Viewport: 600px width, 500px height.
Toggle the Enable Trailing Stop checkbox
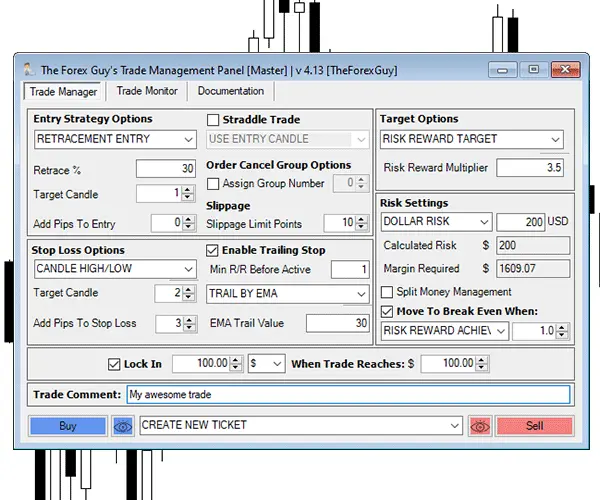point(212,250)
